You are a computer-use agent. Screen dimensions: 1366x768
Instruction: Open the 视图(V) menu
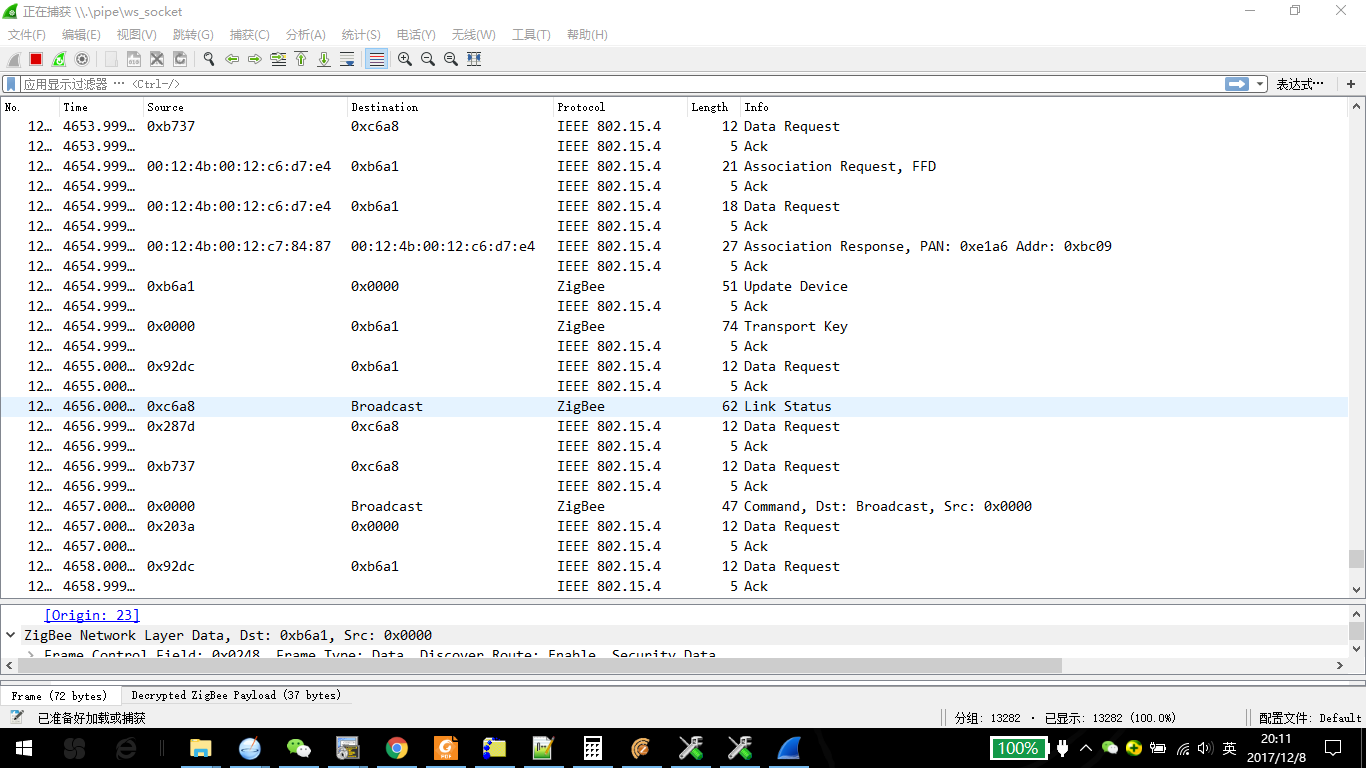[x=136, y=35]
